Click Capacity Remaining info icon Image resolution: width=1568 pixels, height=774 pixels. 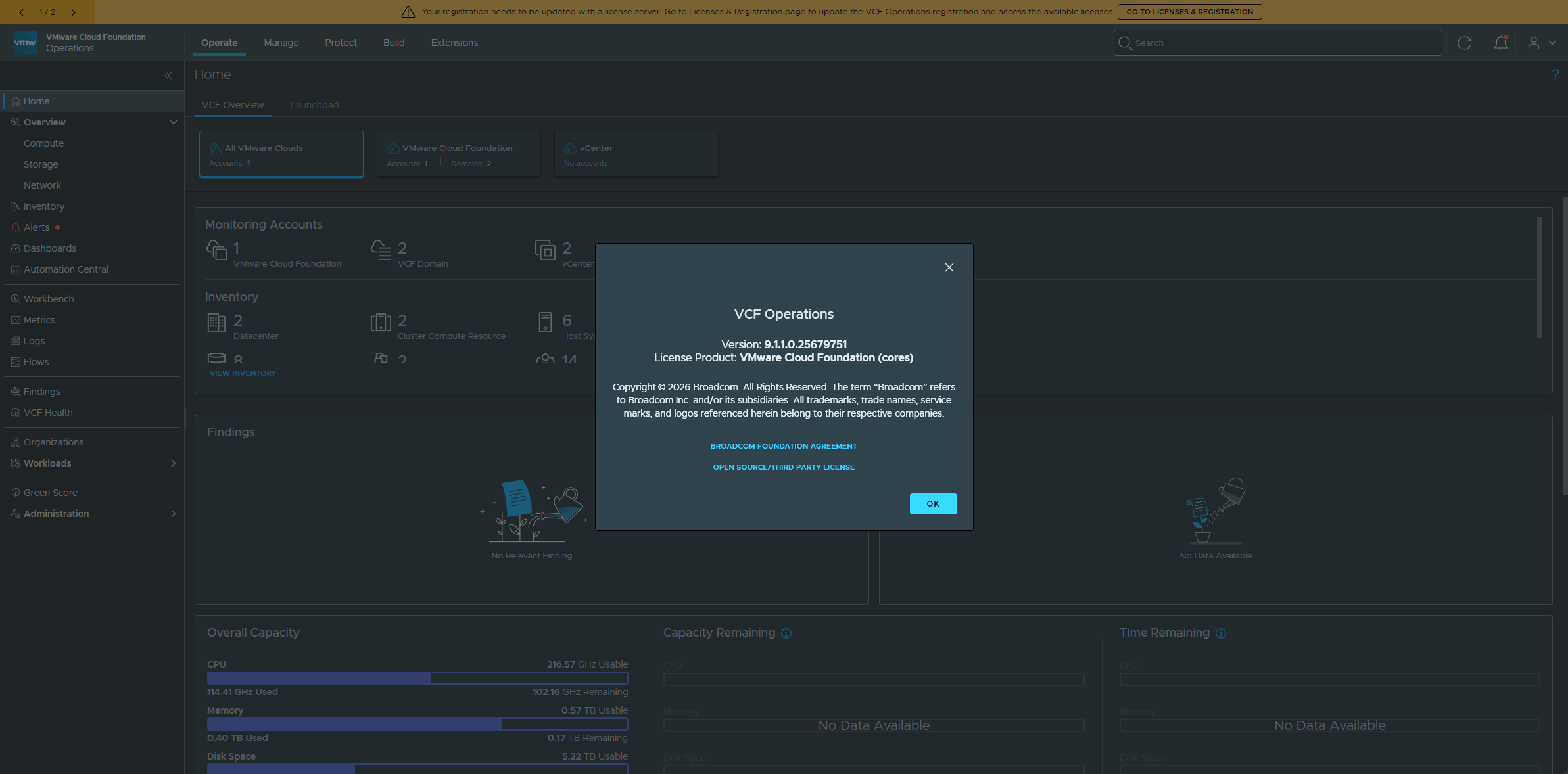click(x=786, y=633)
